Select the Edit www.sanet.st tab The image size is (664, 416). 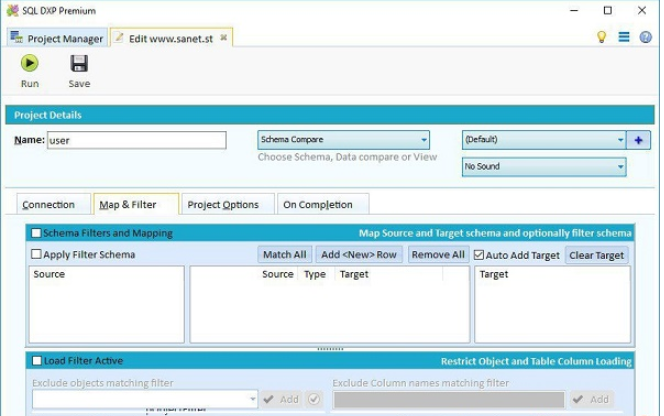point(171,38)
